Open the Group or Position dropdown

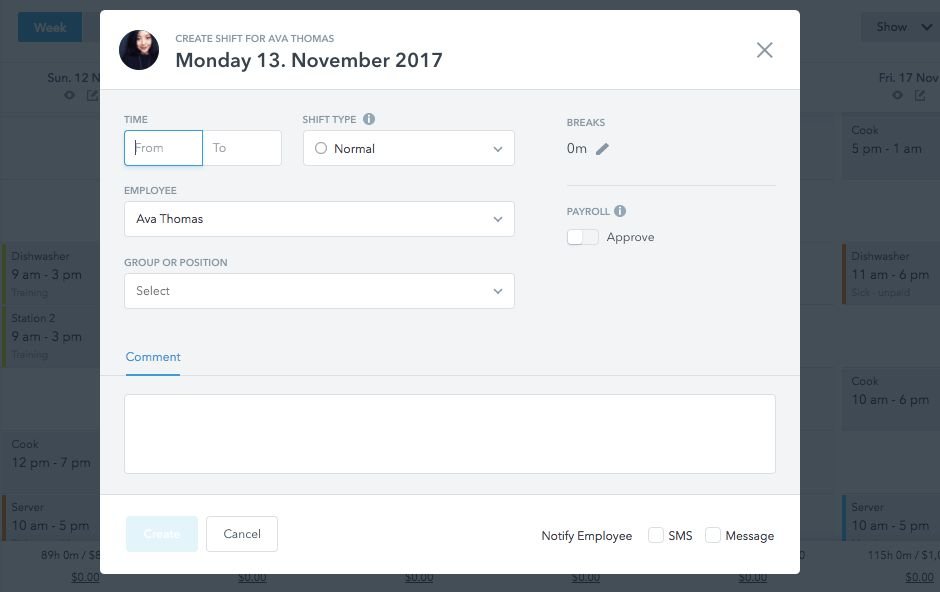(319, 291)
